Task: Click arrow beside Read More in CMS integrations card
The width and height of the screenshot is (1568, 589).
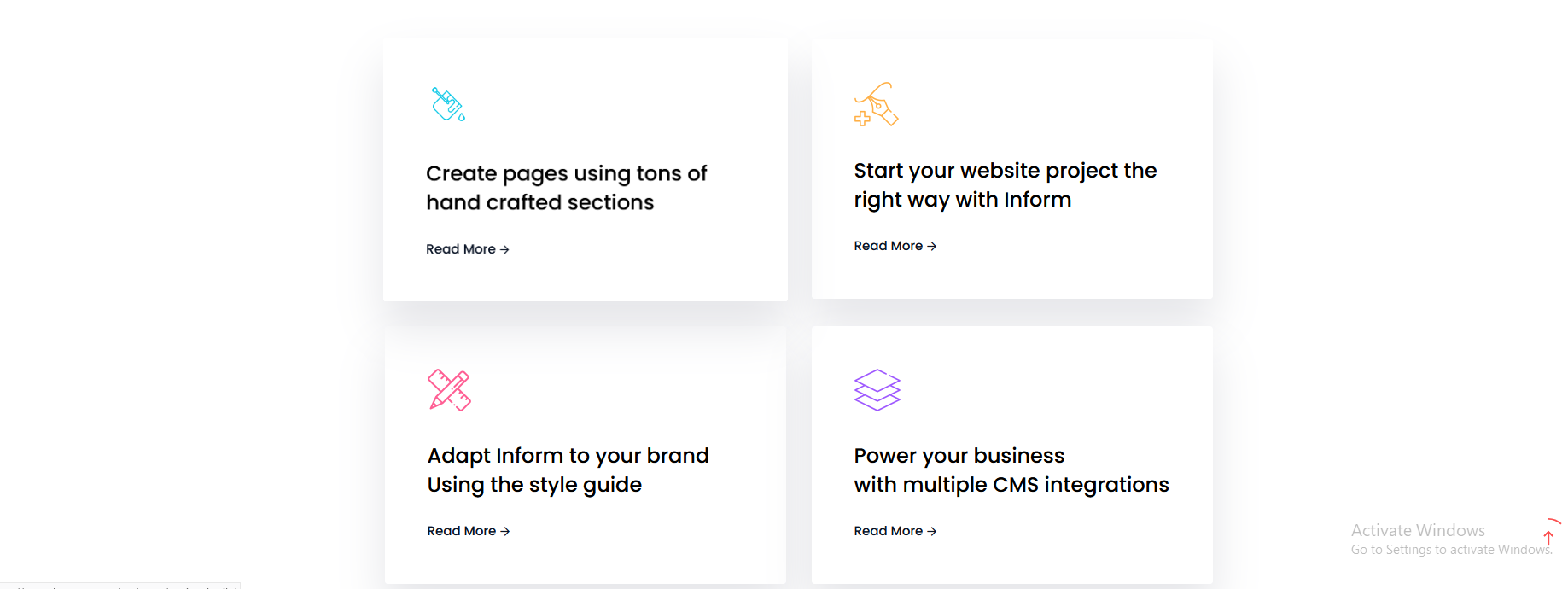Action: [932, 531]
